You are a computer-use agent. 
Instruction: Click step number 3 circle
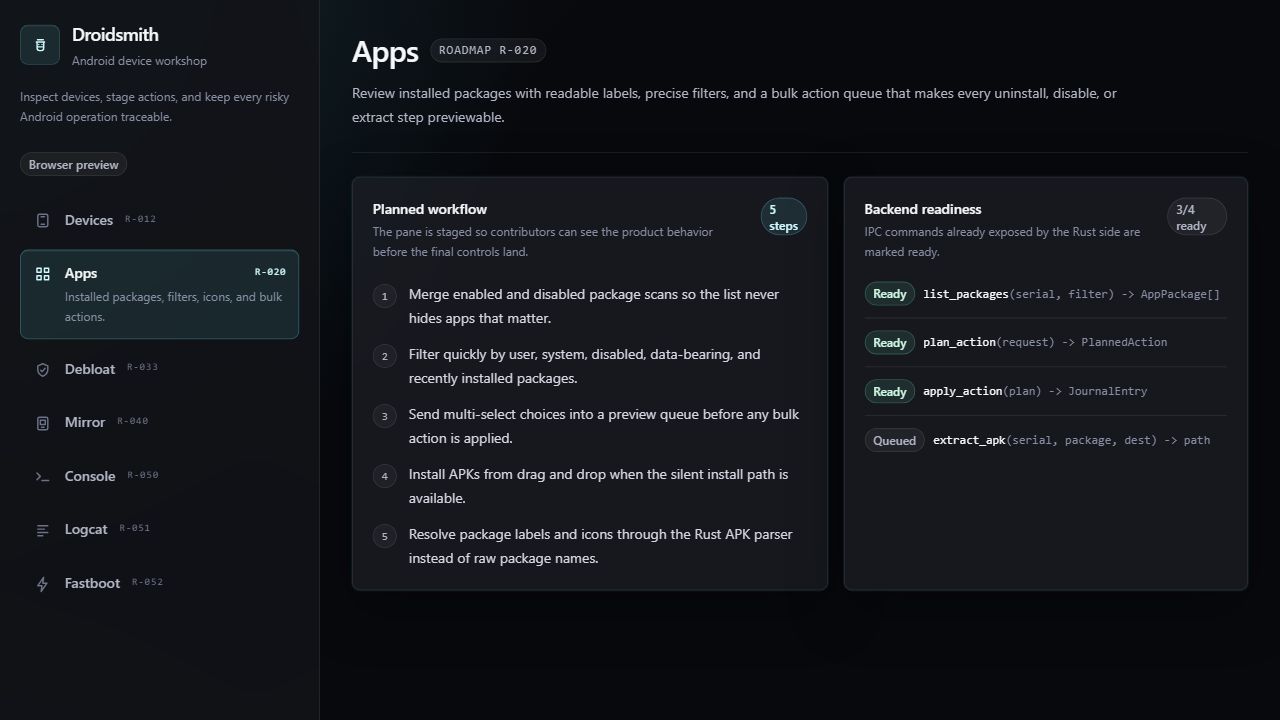point(385,416)
